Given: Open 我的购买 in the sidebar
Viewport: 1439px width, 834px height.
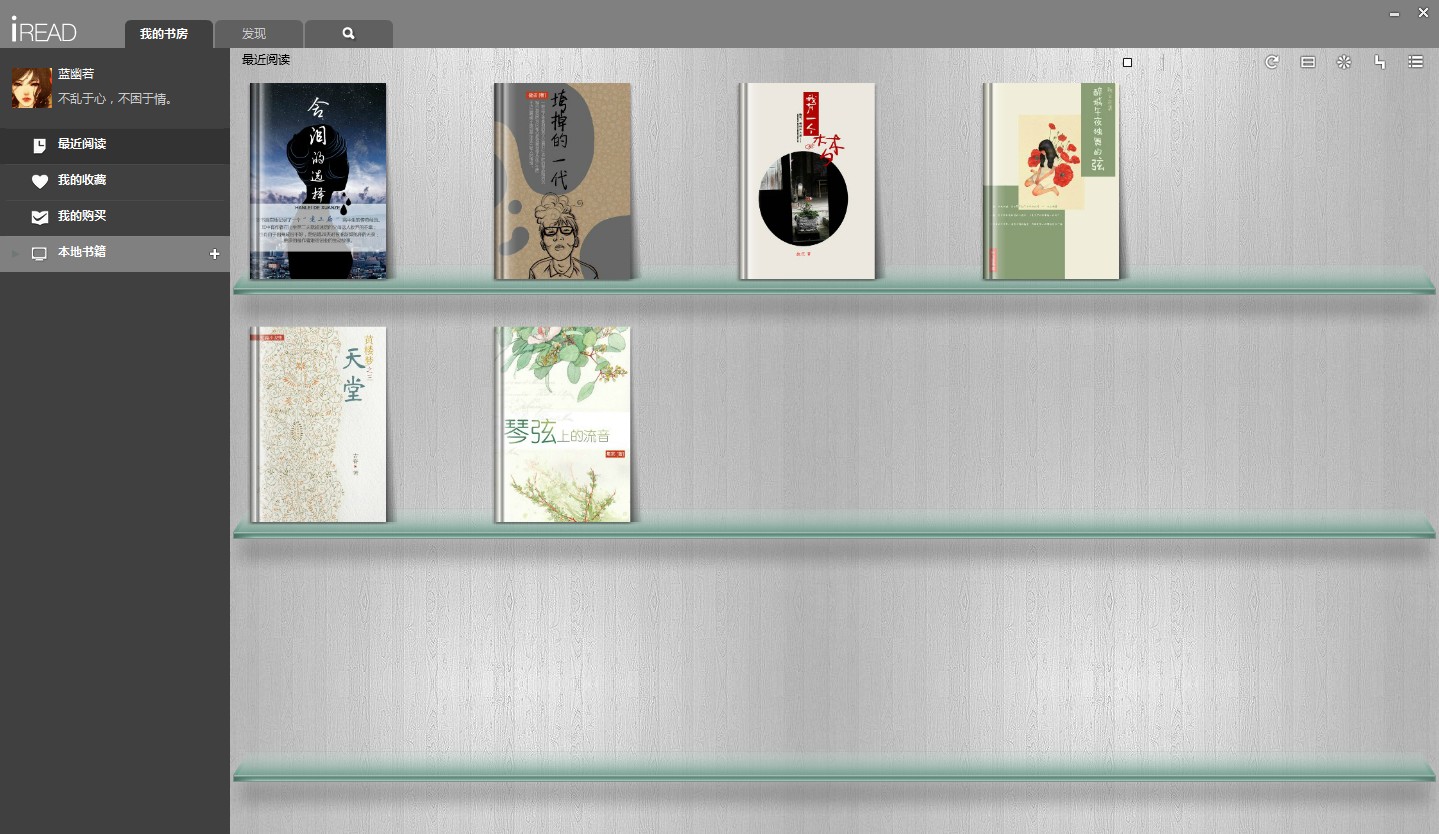Looking at the screenshot, I should [x=82, y=217].
